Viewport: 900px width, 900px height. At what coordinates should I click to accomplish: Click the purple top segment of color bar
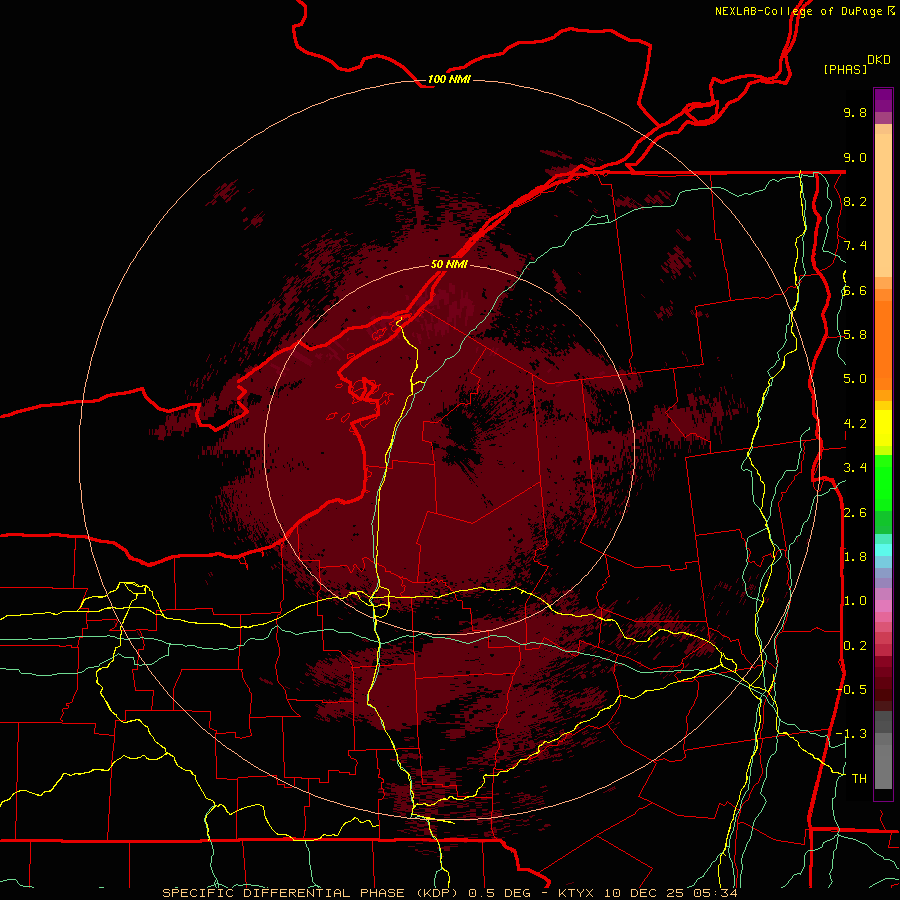[x=883, y=100]
